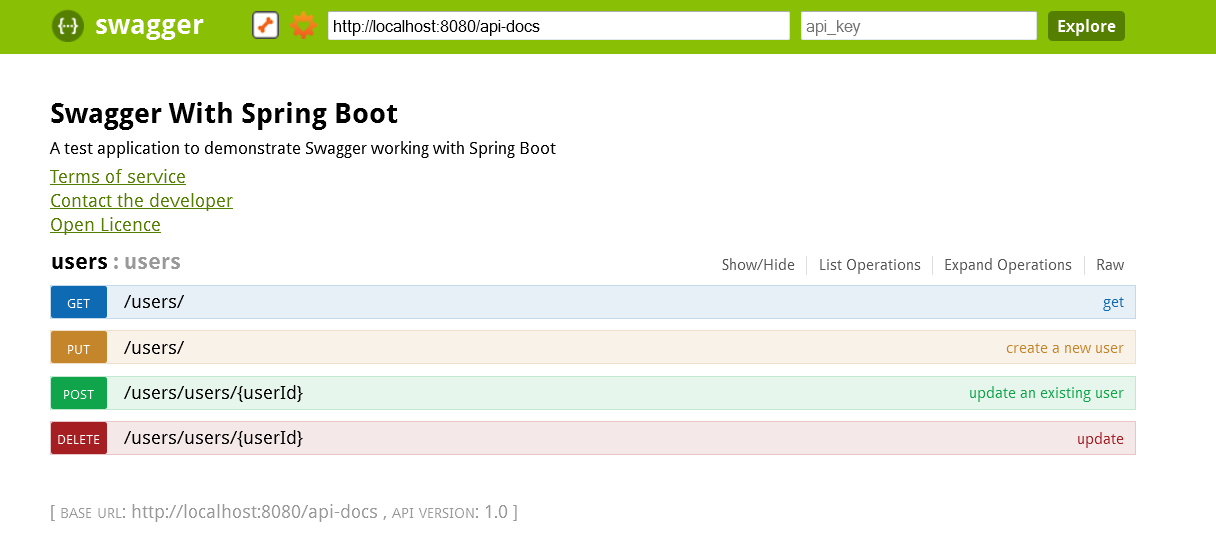Image resolution: width=1216 pixels, height=538 pixels.
Task: Expand the DELETE /users/users/{userId} path
Action: [x=213, y=438]
